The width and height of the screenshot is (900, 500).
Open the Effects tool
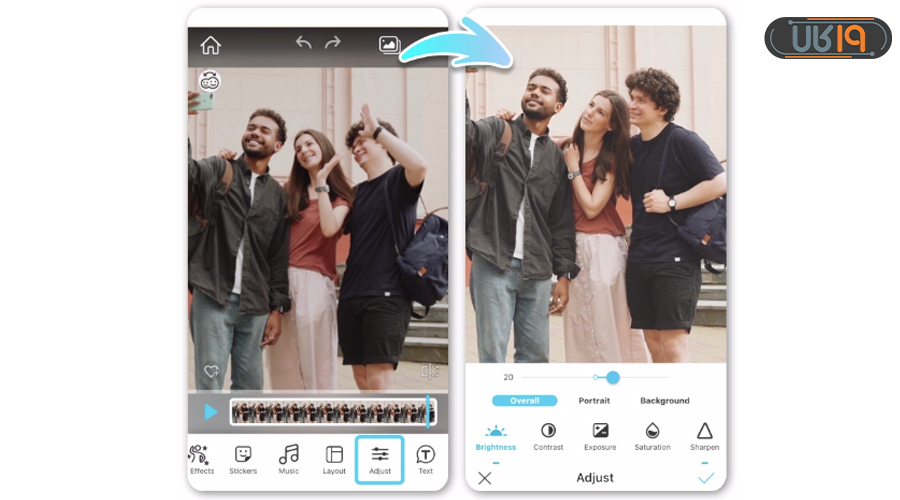[x=201, y=459]
